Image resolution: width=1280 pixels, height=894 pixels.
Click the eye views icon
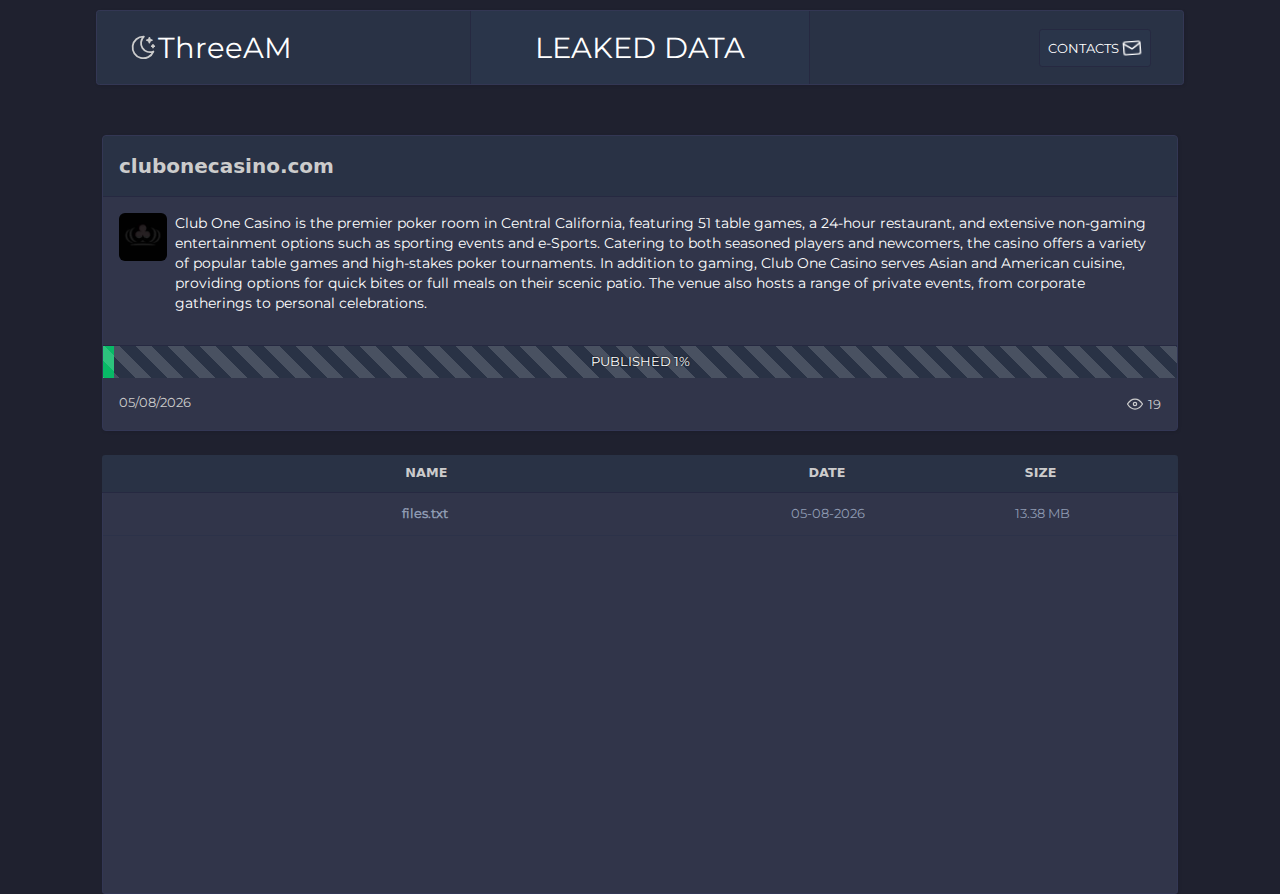[x=1135, y=404]
